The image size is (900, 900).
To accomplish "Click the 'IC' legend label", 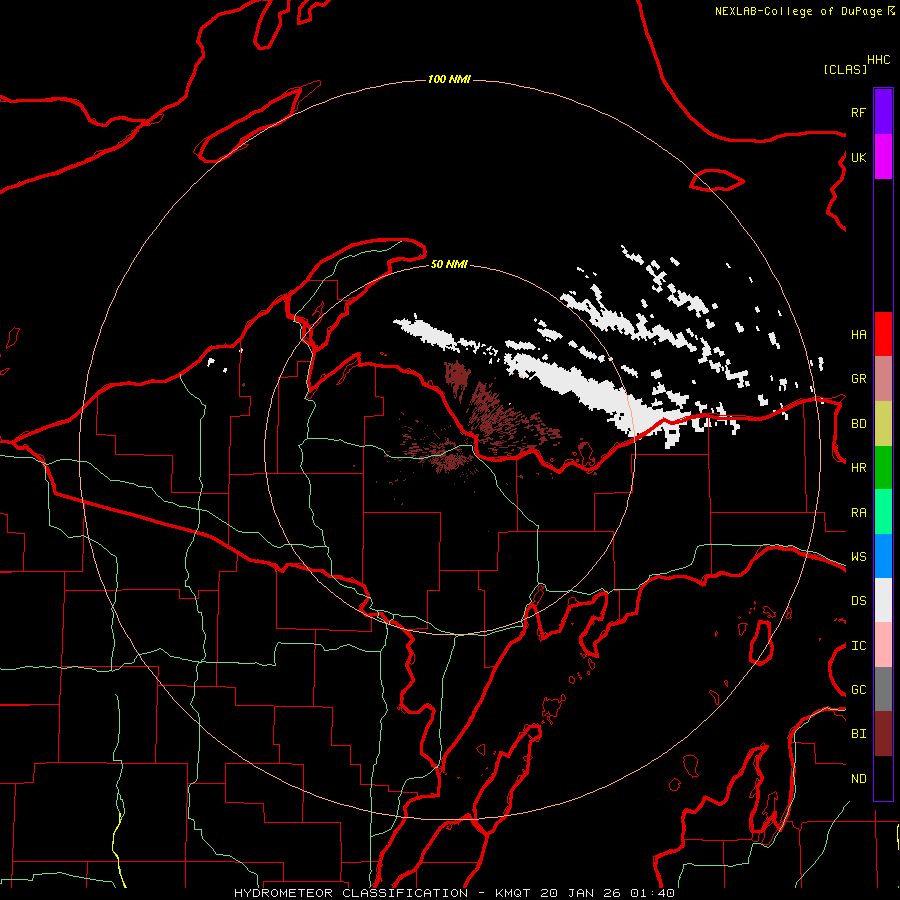I will (858, 646).
